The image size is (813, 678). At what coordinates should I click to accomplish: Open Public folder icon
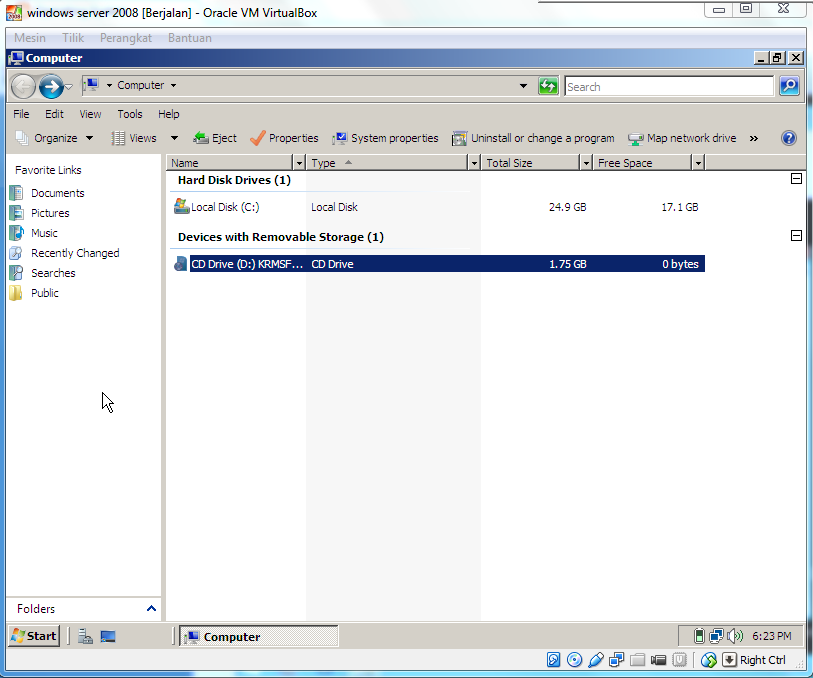point(16,293)
